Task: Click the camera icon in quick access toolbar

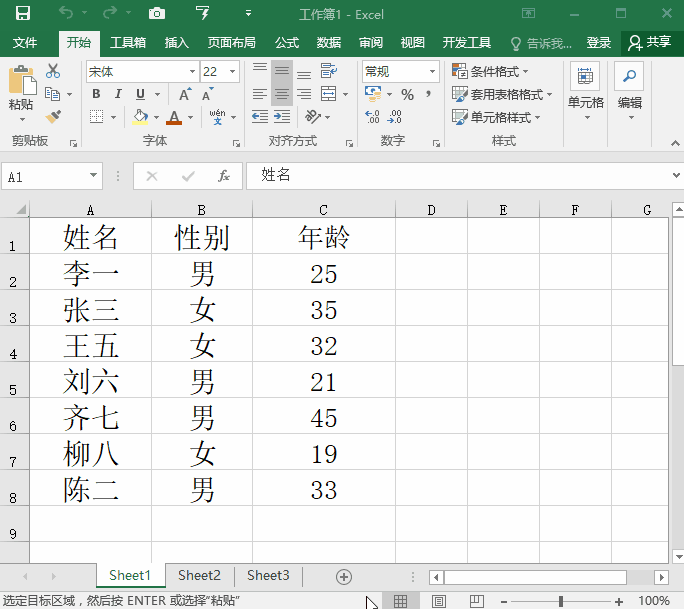Action: click(x=157, y=14)
